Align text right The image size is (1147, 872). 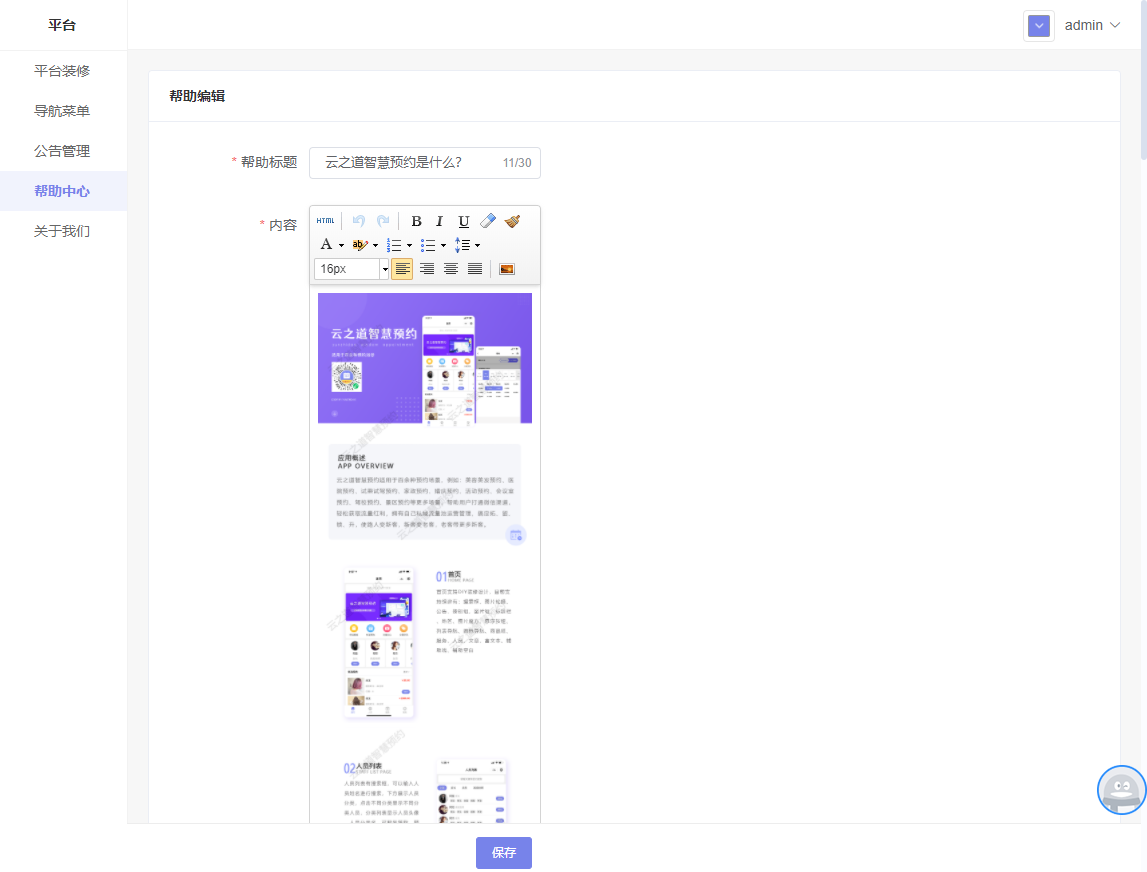tap(427, 269)
